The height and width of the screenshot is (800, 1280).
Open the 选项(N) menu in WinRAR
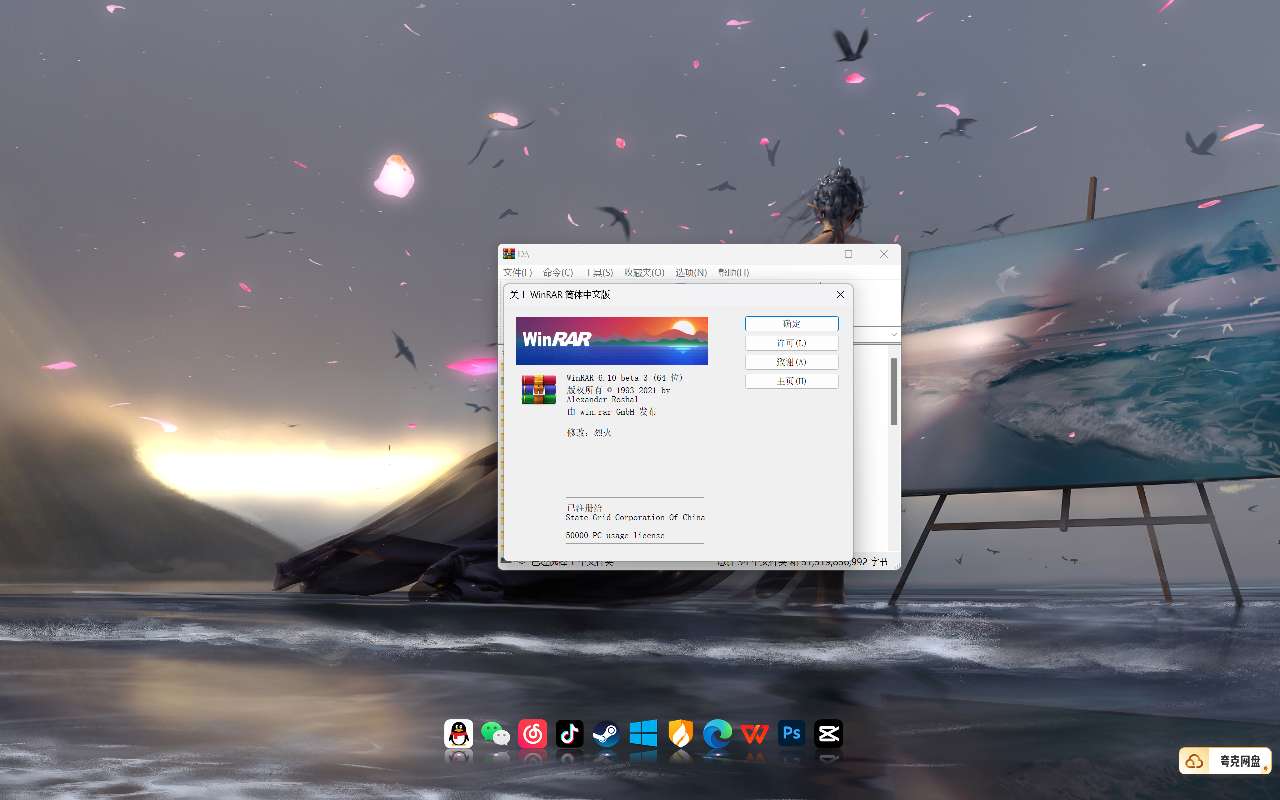[x=691, y=272]
